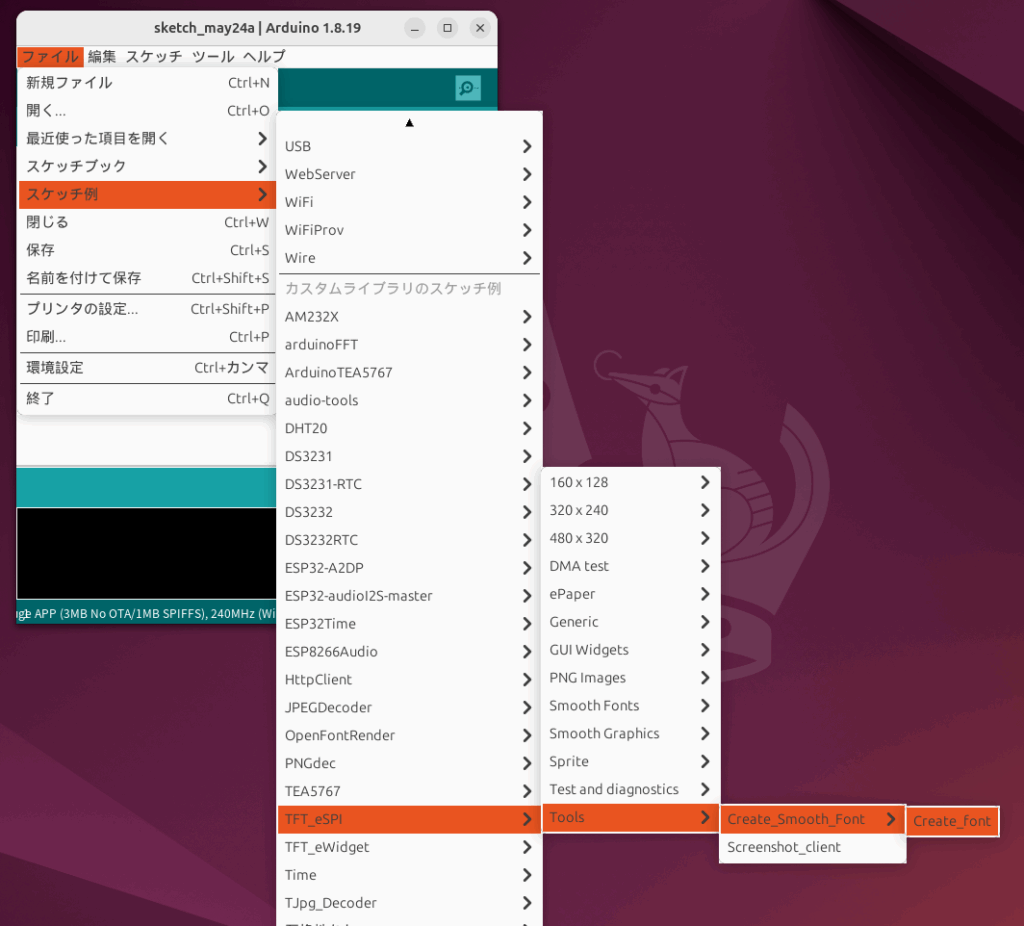Viewport: 1024px width, 926px height.
Task: Open the スケッチ menu in the menu bar
Action: tap(153, 57)
